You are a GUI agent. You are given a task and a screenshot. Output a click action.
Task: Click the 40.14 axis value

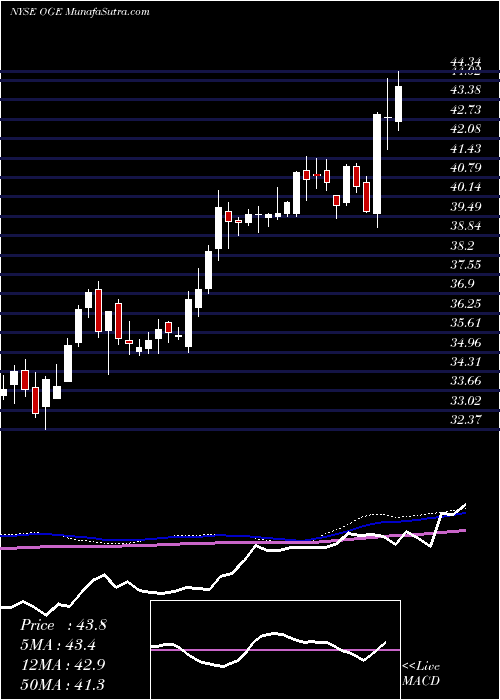(x=466, y=187)
